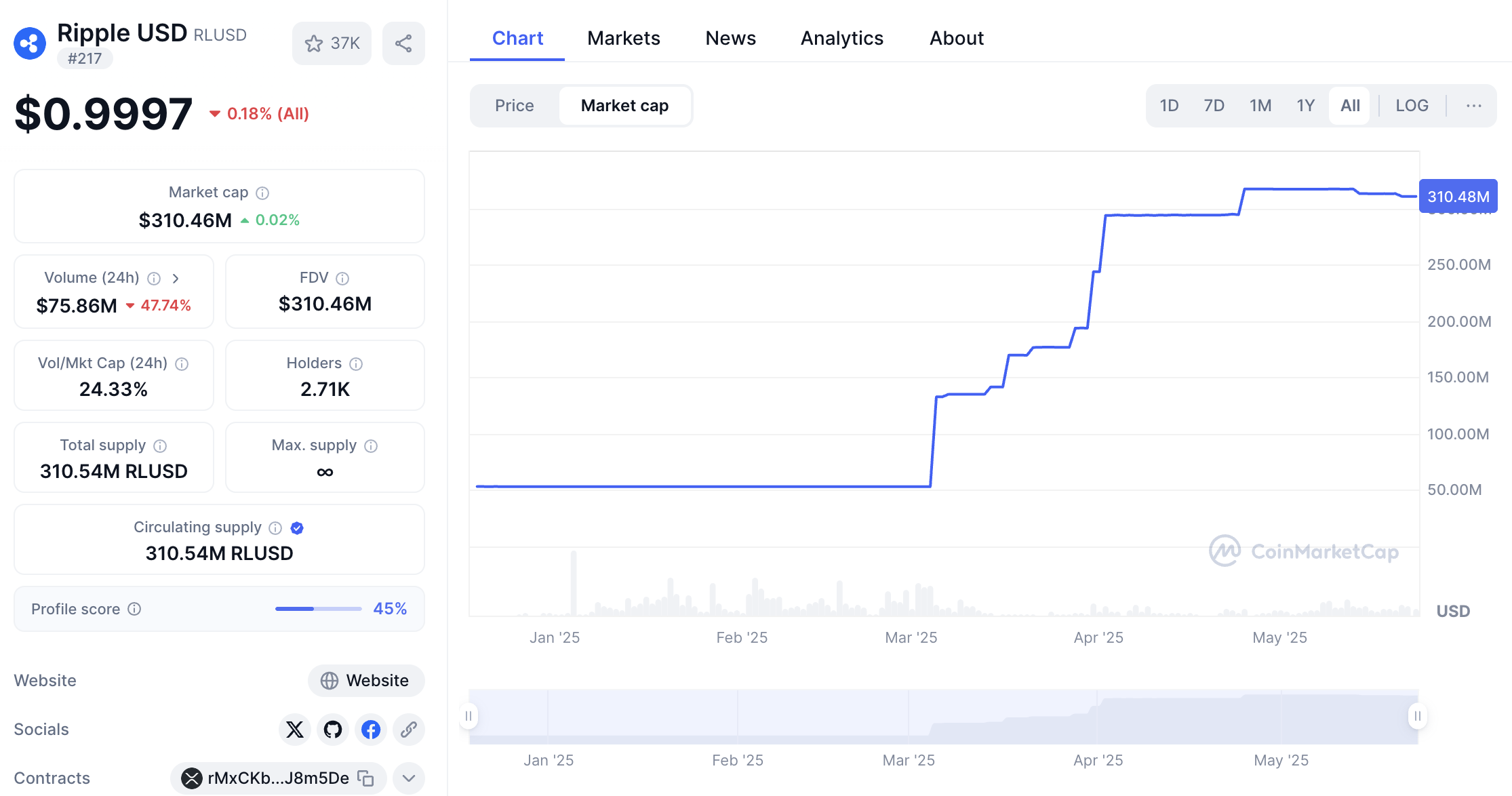Open the chain link social icon
This screenshot has height=796, width=1512.
[409, 730]
